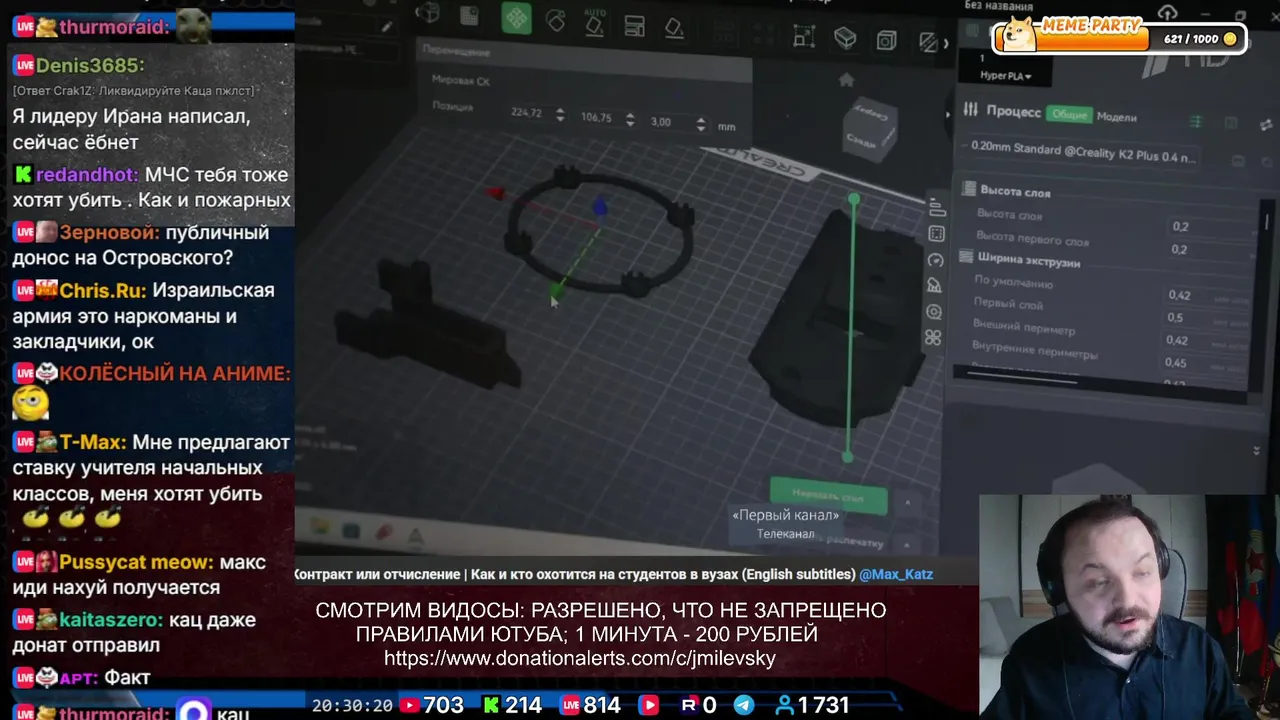1280x720 pixels.
Task: Click the total viewers count 1 731
Action: tap(824, 705)
